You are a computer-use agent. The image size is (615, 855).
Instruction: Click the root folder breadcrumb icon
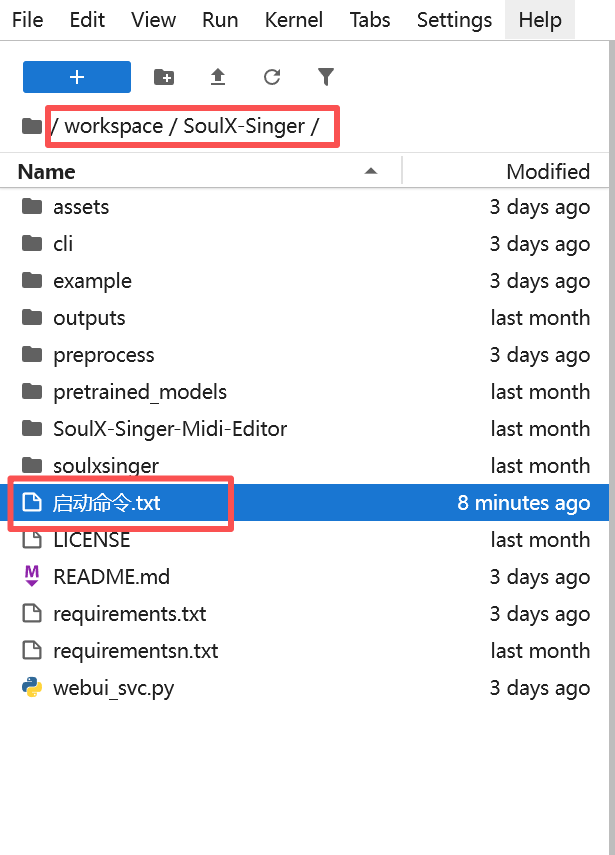click(x=32, y=127)
